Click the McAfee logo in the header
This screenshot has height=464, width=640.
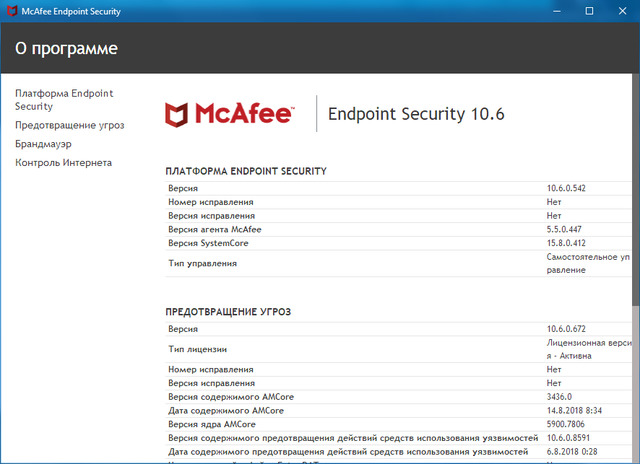click(x=230, y=114)
